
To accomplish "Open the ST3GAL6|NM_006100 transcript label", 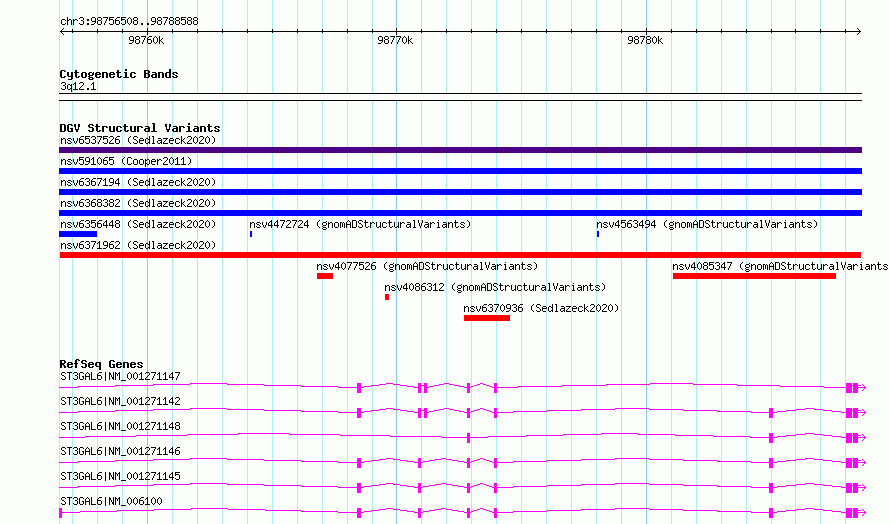I will 111,501.
